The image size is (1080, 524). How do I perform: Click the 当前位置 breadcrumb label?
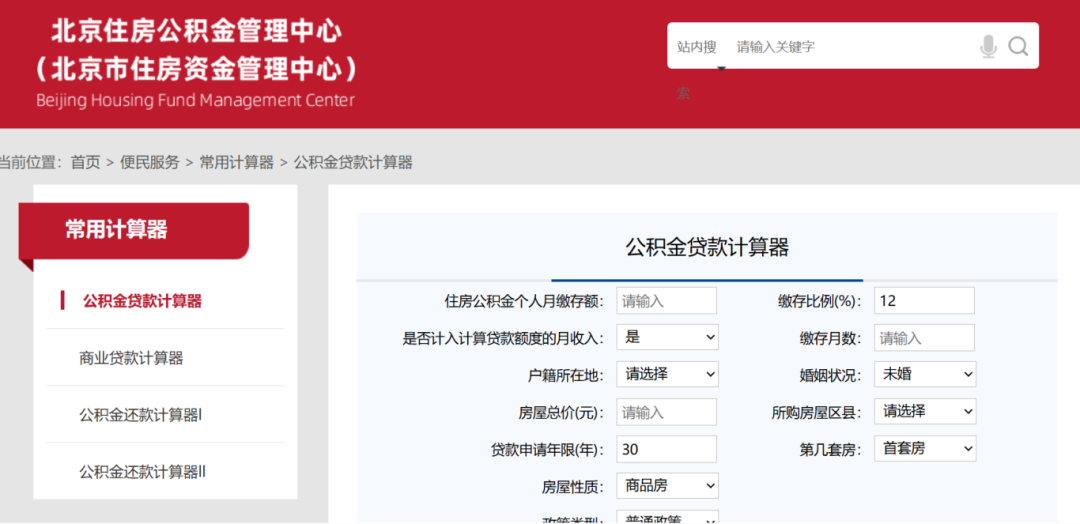click(x=30, y=163)
